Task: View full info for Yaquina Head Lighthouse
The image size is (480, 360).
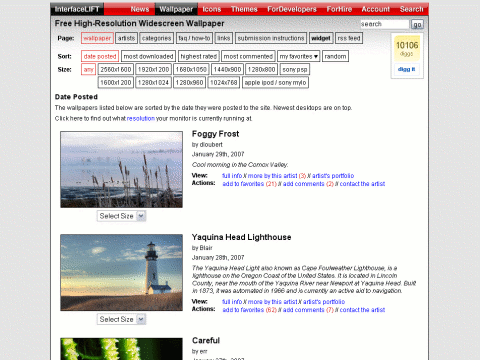Action: pyautogui.click(x=232, y=302)
